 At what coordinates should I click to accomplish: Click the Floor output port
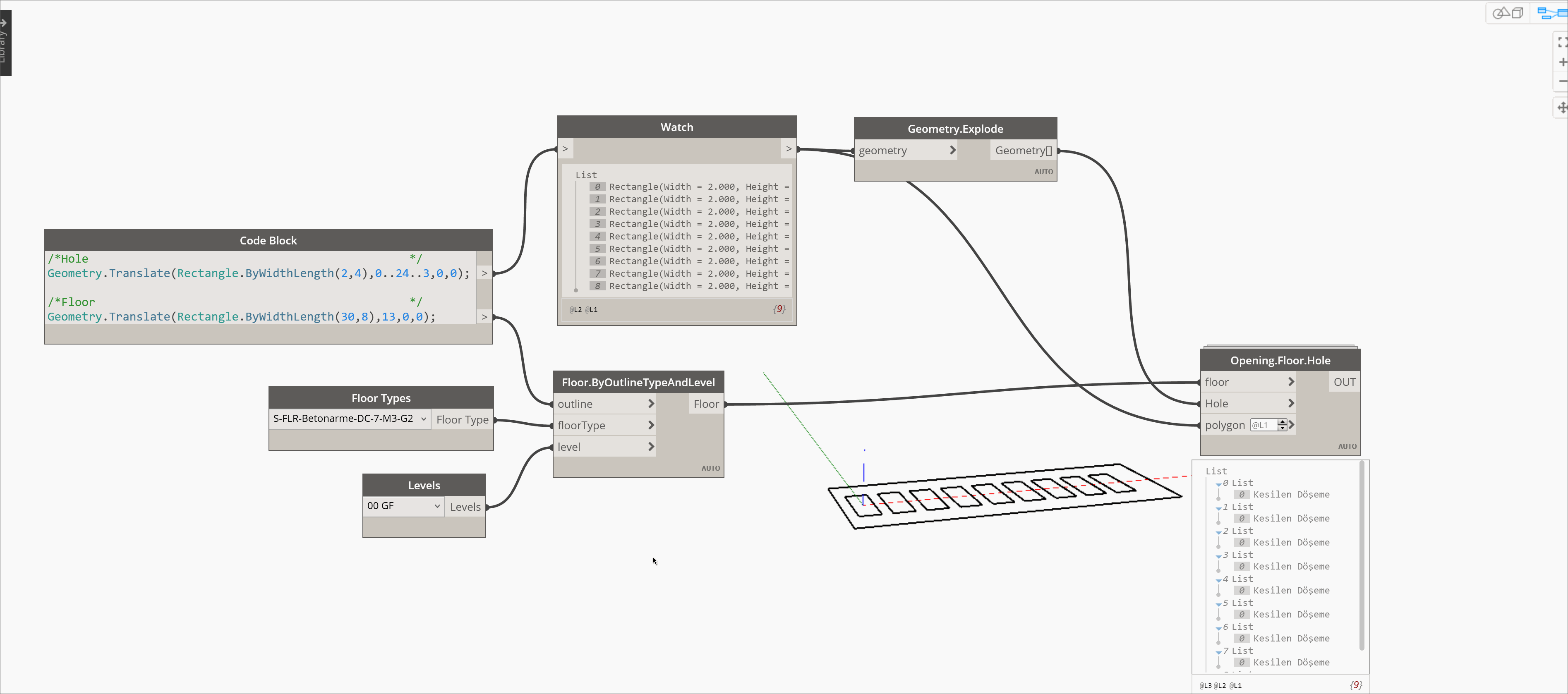tap(706, 404)
